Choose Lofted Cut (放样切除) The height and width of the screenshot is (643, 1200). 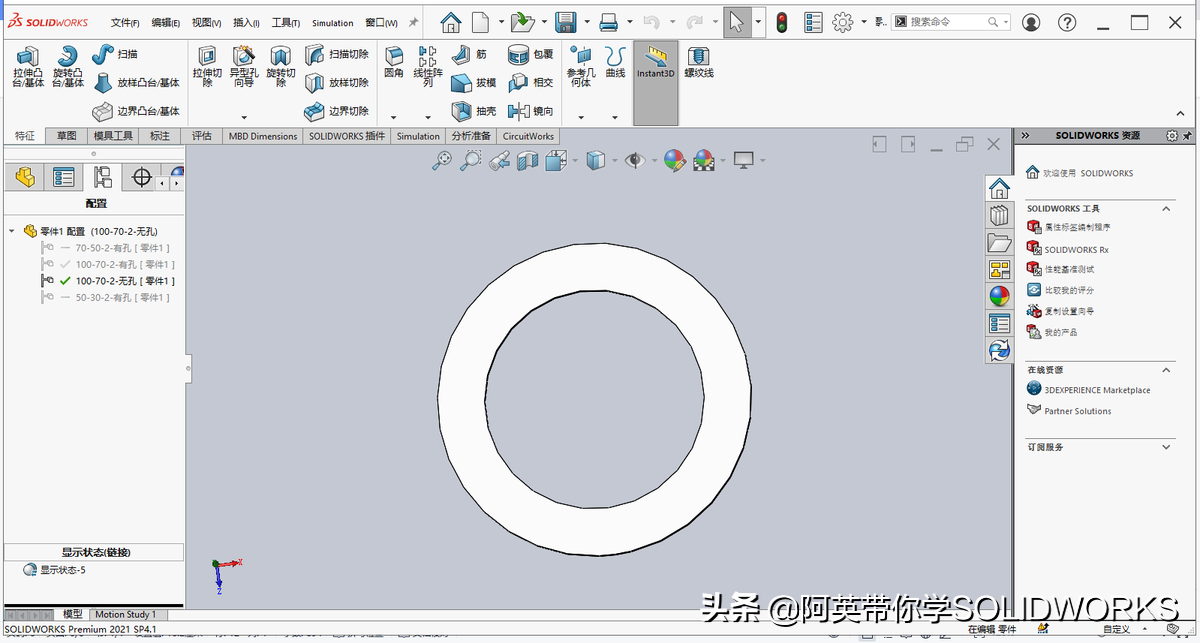tap(337, 83)
